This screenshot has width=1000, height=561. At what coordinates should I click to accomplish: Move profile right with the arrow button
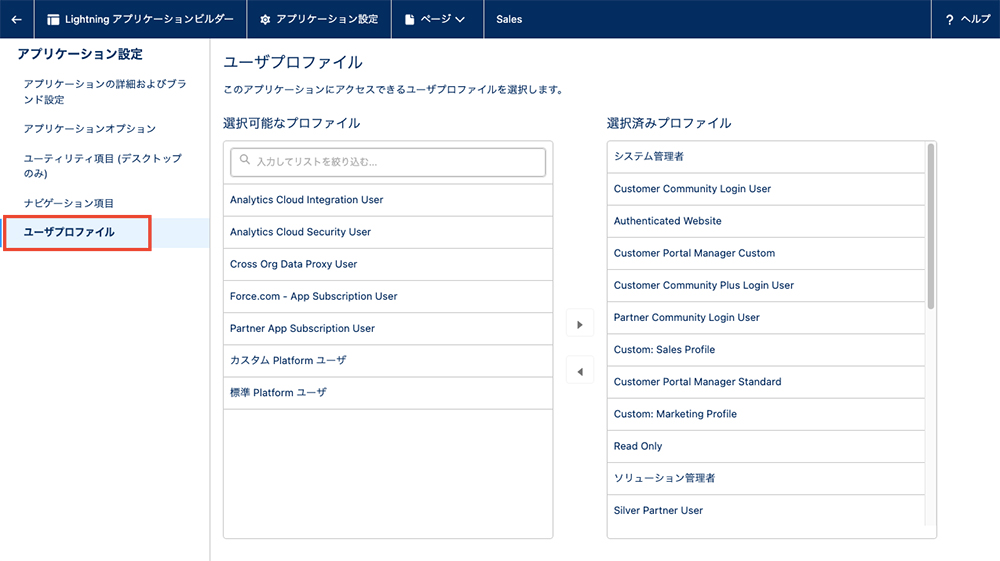580,324
